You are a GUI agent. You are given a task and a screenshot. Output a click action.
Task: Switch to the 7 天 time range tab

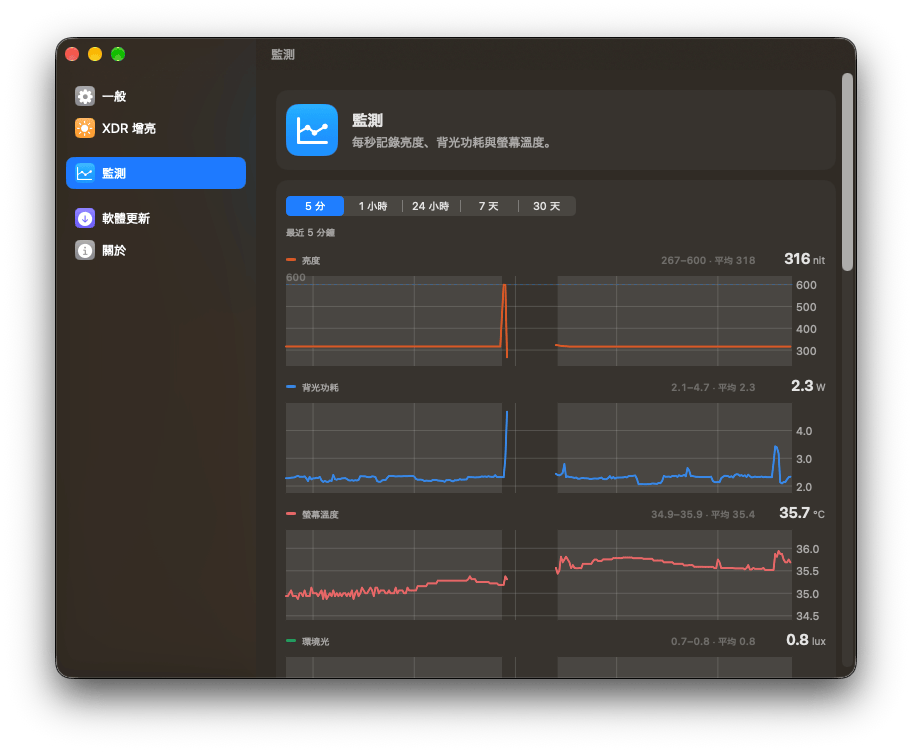tap(489, 206)
